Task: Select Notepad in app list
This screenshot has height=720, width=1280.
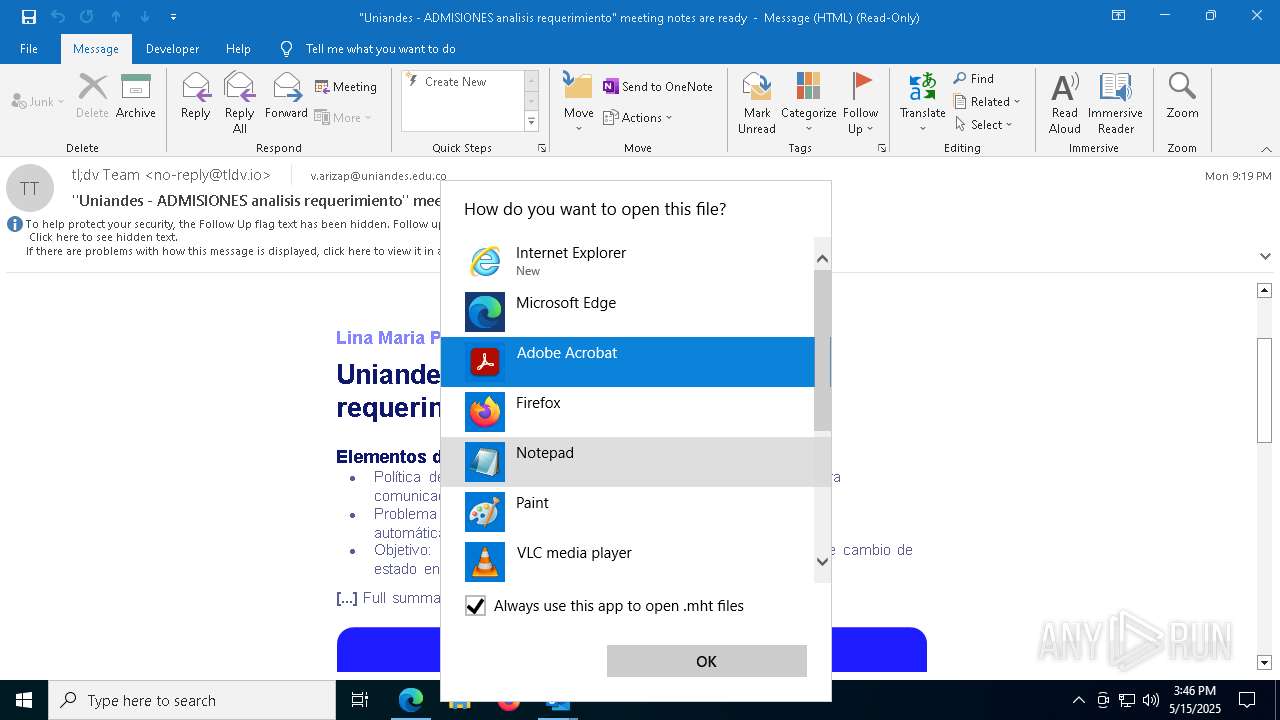Action: point(628,462)
